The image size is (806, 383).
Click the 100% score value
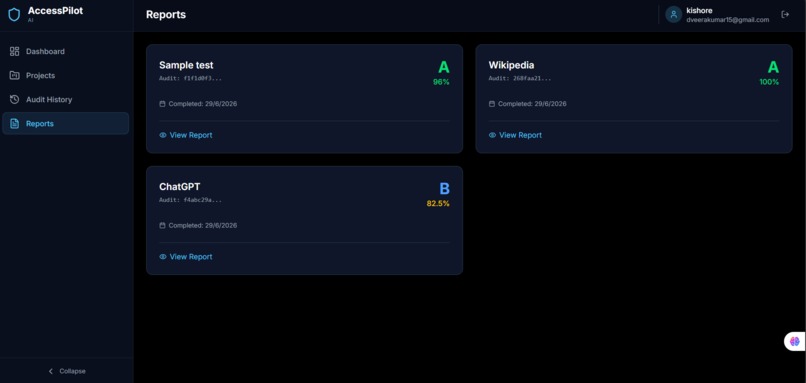(769, 82)
